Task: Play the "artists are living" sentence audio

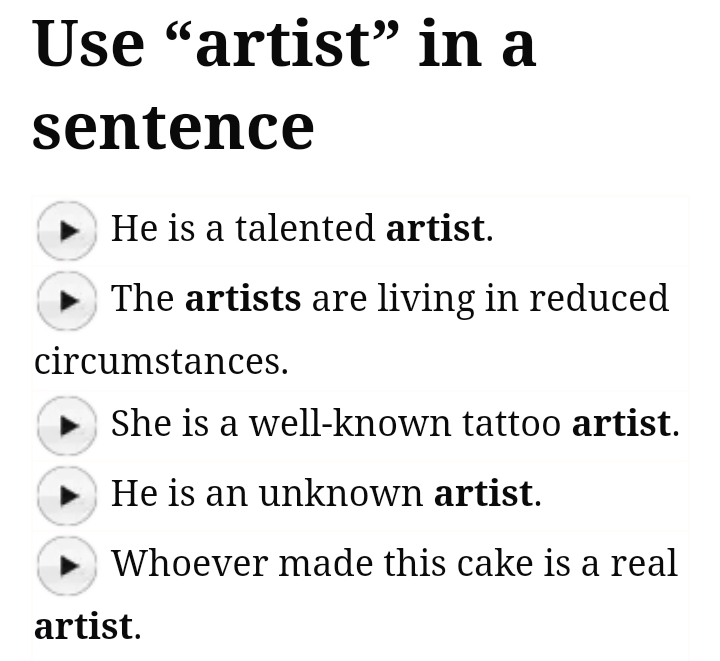Action: click(x=66, y=300)
